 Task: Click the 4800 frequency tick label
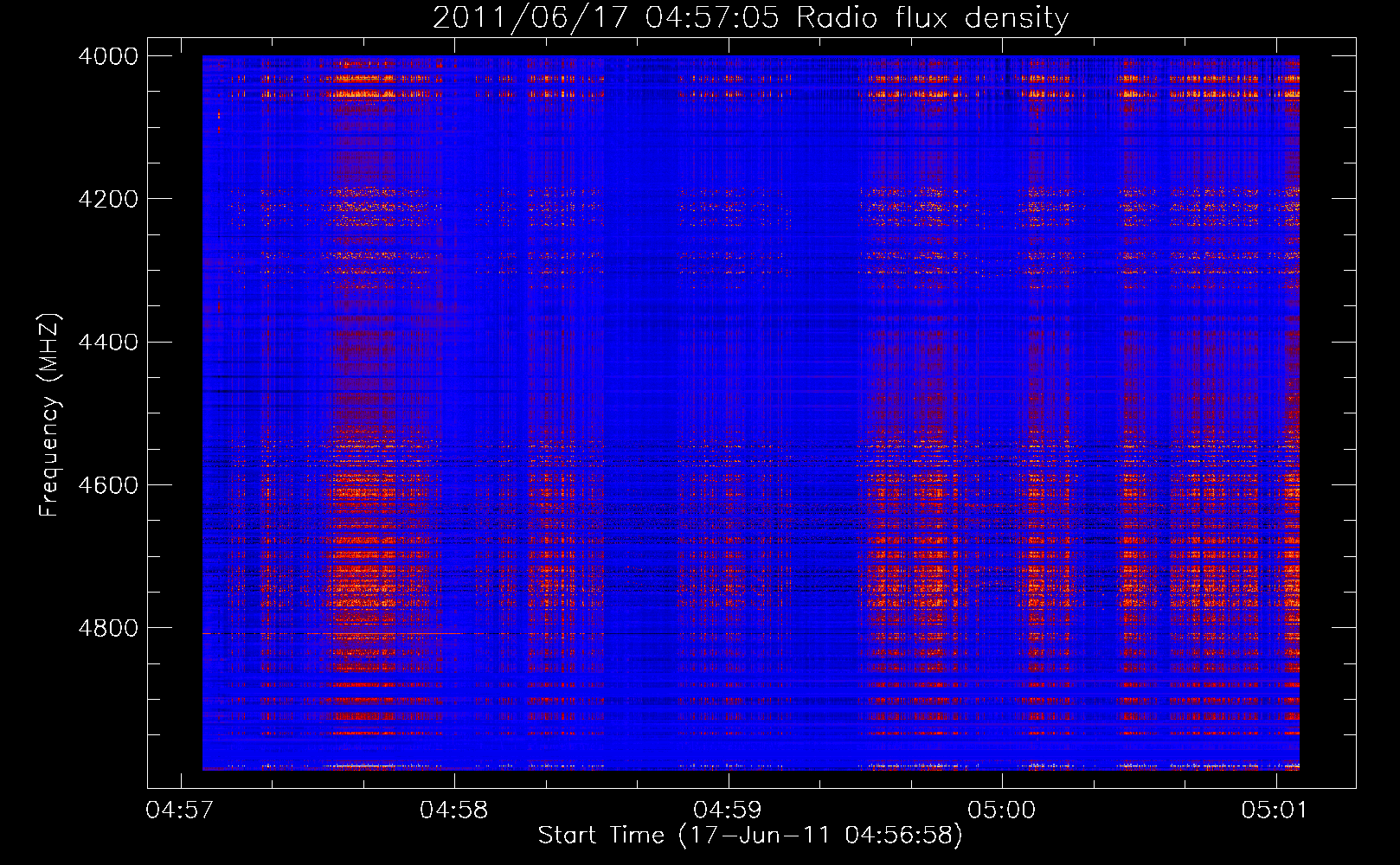pyautogui.click(x=108, y=627)
